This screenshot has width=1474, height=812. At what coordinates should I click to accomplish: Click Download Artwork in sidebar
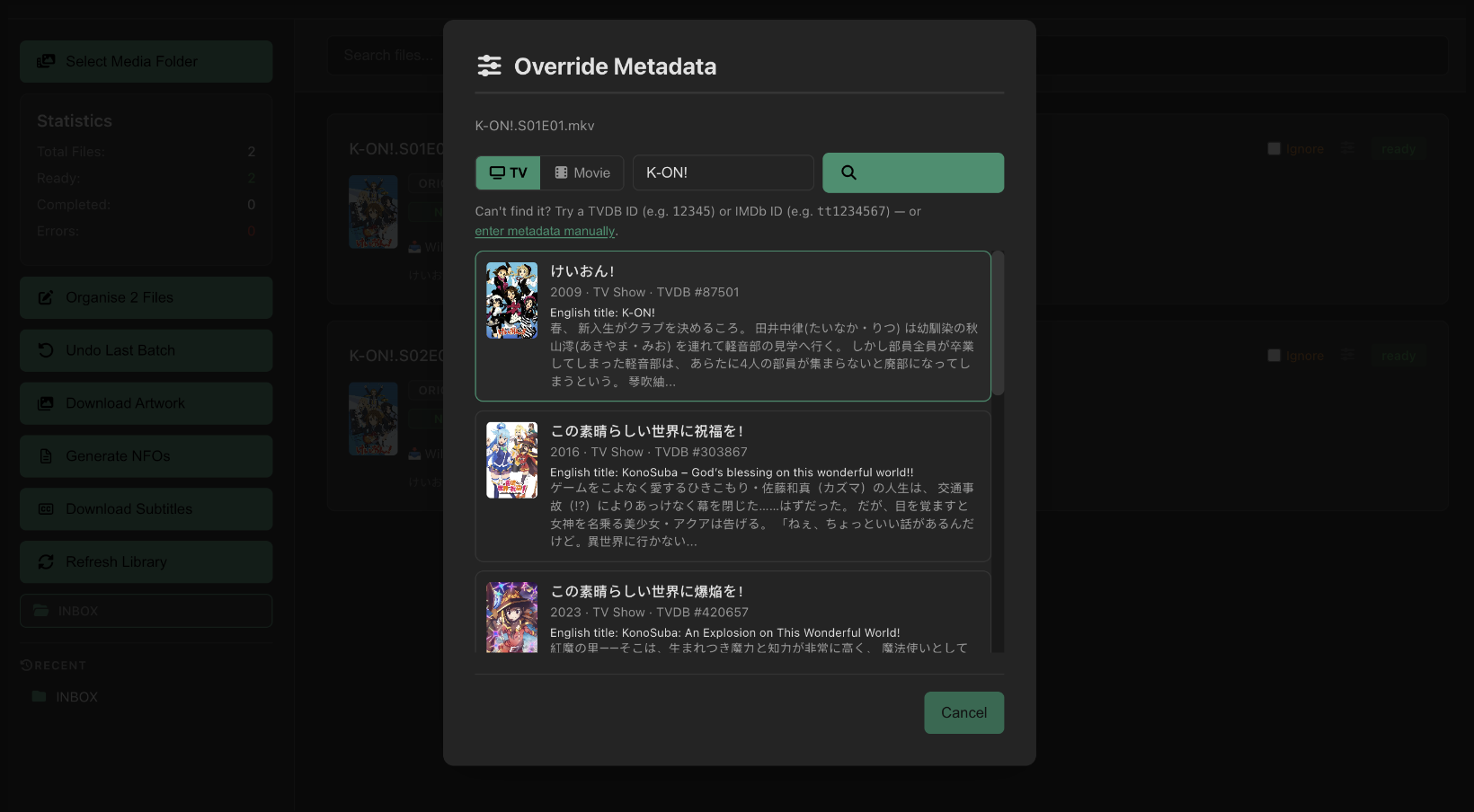(x=146, y=403)
